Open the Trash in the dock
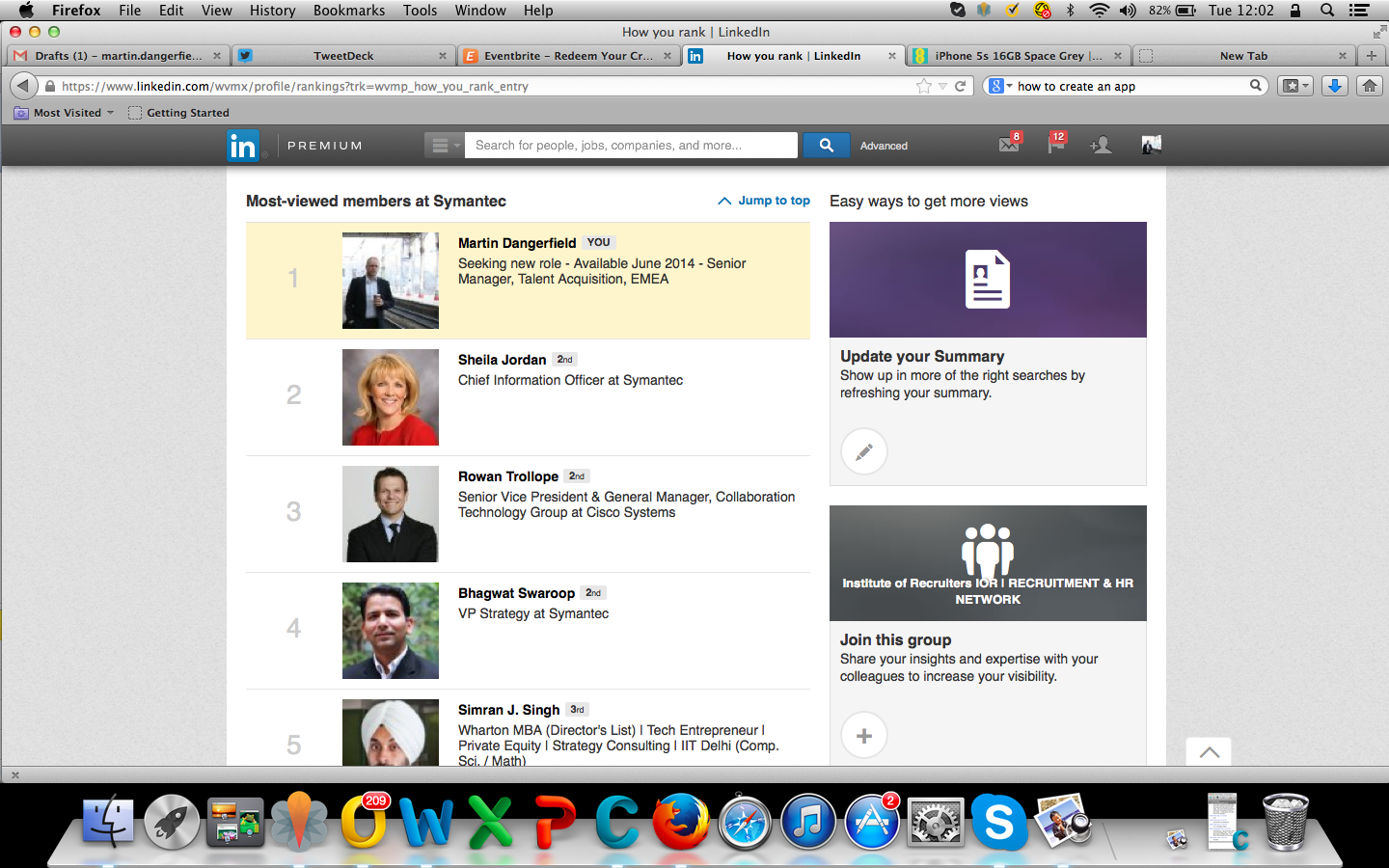 pos(1286,822)
